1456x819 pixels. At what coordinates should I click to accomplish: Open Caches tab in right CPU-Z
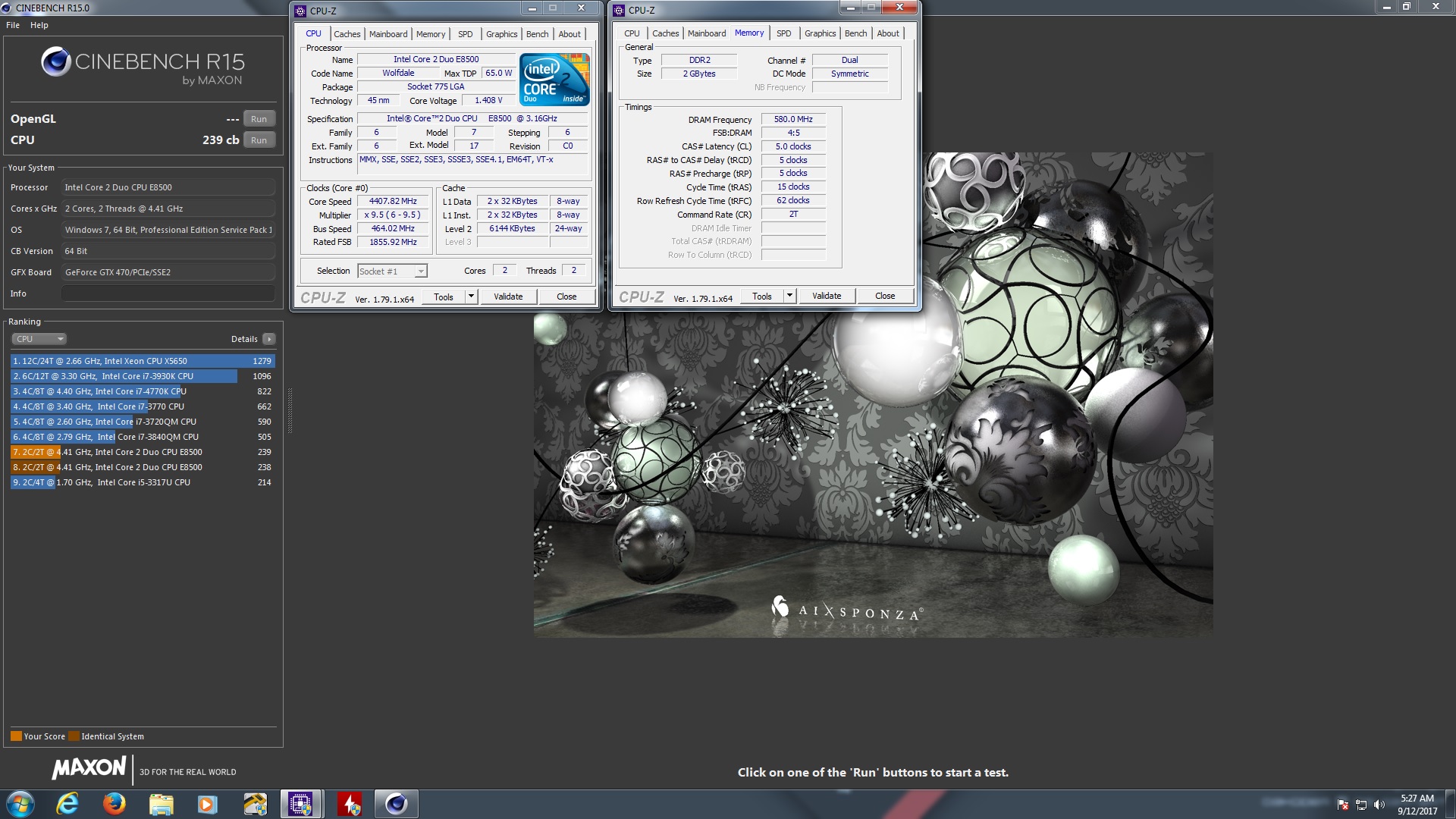[x=665, y=33]
